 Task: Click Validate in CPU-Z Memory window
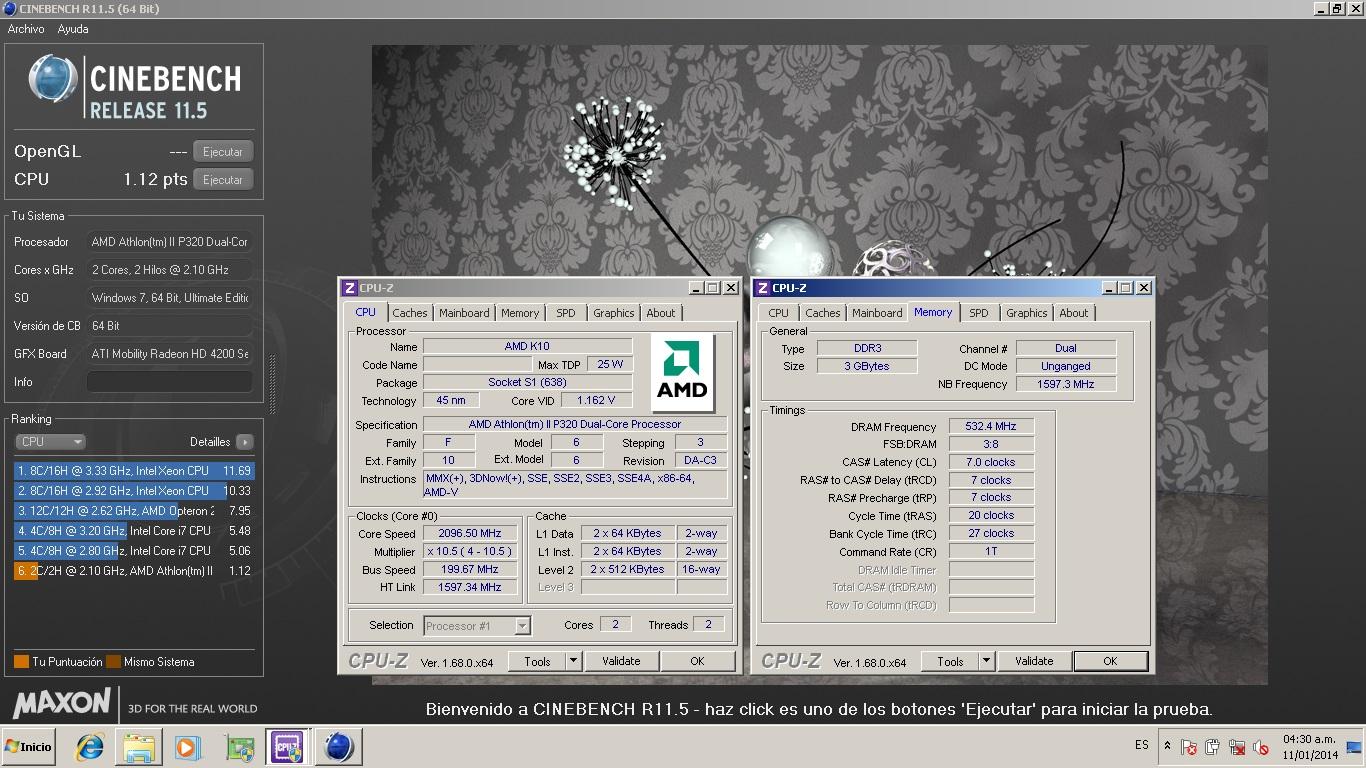[1034, 661]
